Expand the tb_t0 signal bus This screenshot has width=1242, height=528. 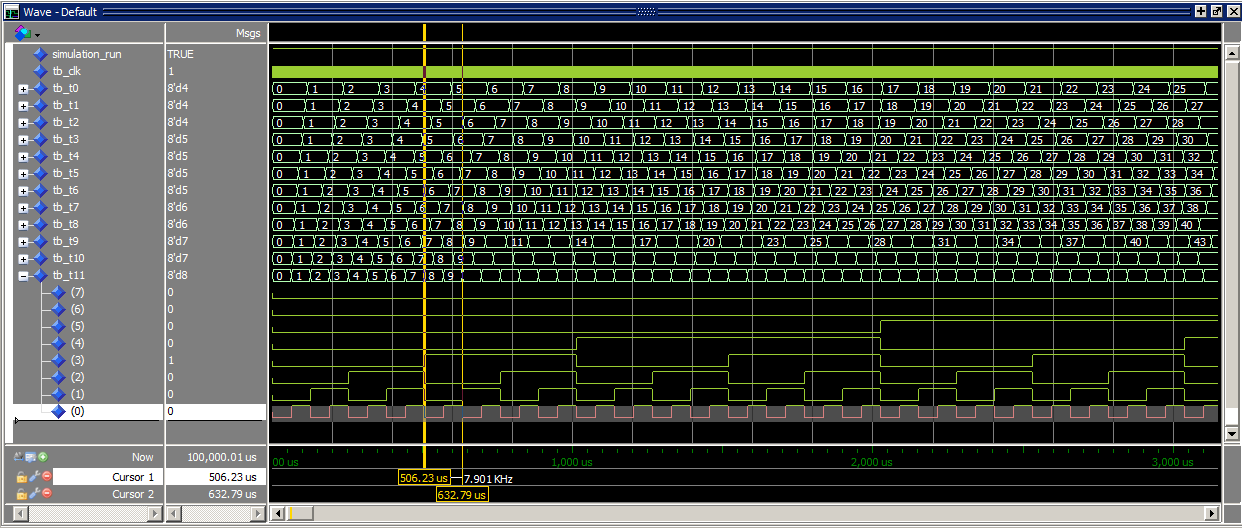click(x=23, y=88)
